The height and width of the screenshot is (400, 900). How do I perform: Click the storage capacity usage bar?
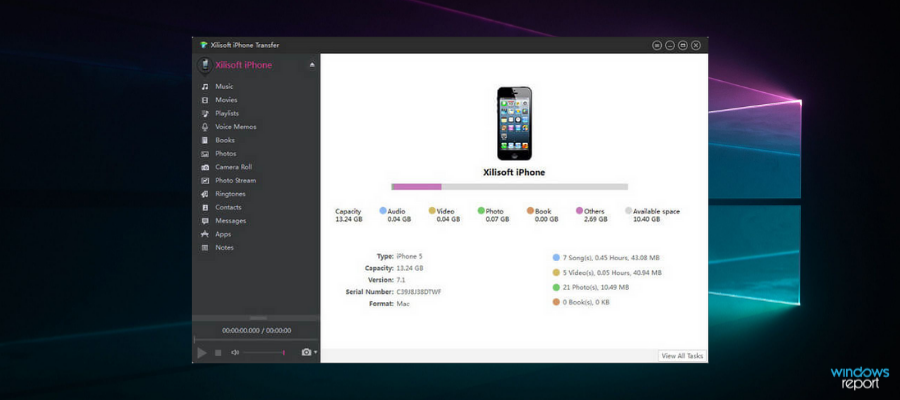pyautogui.click(x=510, y=187)
